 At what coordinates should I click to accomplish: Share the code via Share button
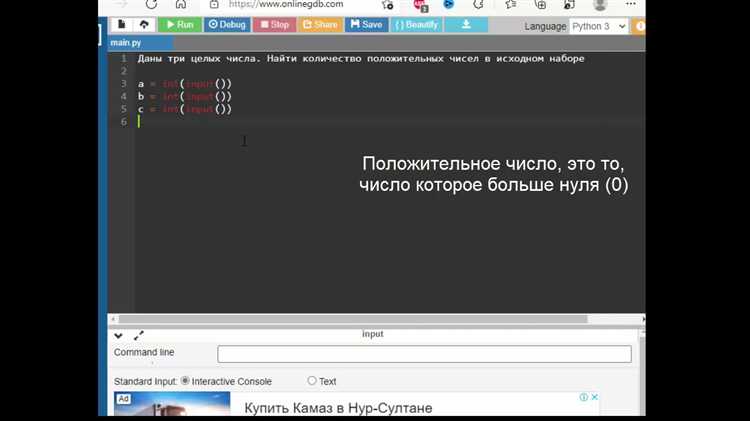pos(320,24)
